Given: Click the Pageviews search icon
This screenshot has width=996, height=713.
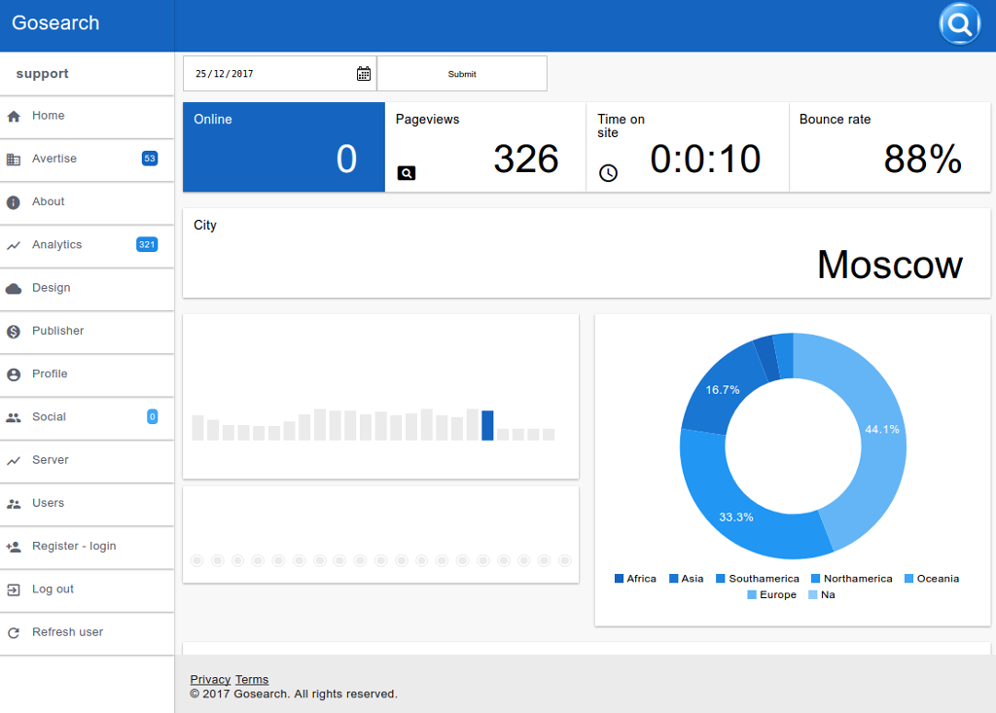Looking at the screenshot, I should coord(406,173).
